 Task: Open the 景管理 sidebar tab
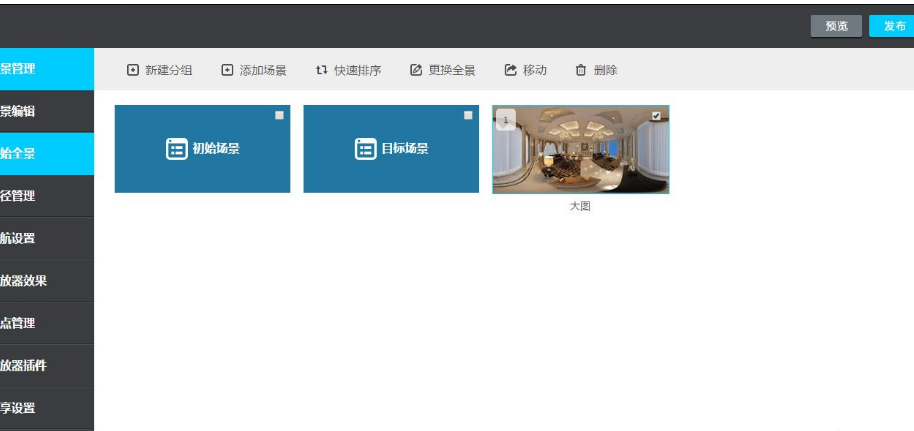coord(47,69)
